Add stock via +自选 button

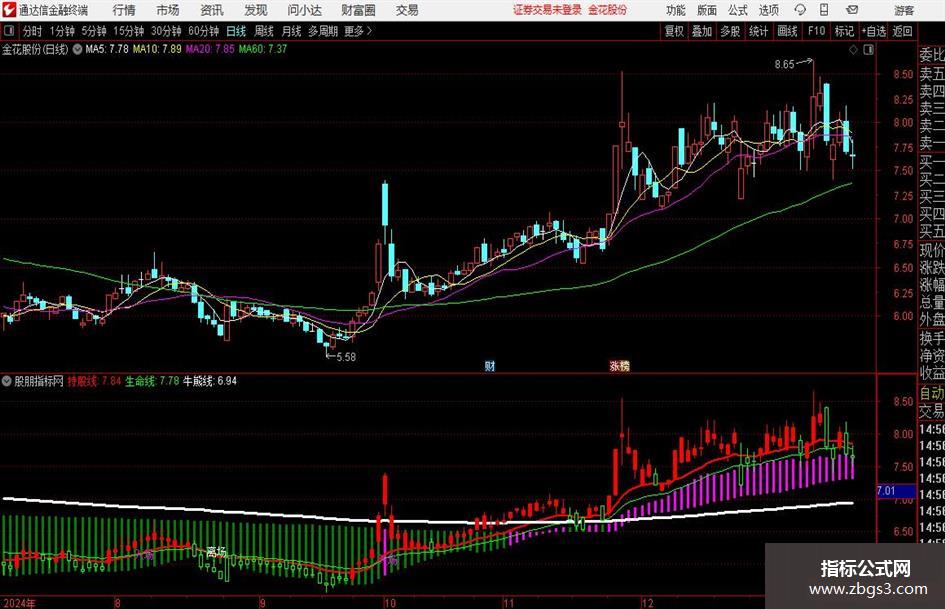[873, 31]
